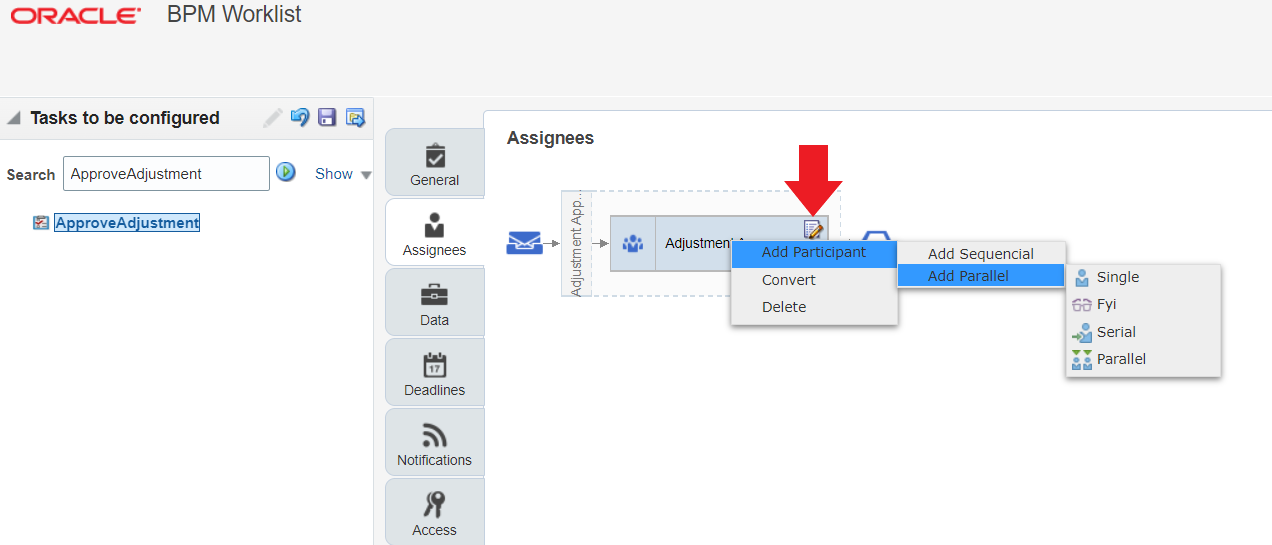Choose Add Participant in context menu

814,252
